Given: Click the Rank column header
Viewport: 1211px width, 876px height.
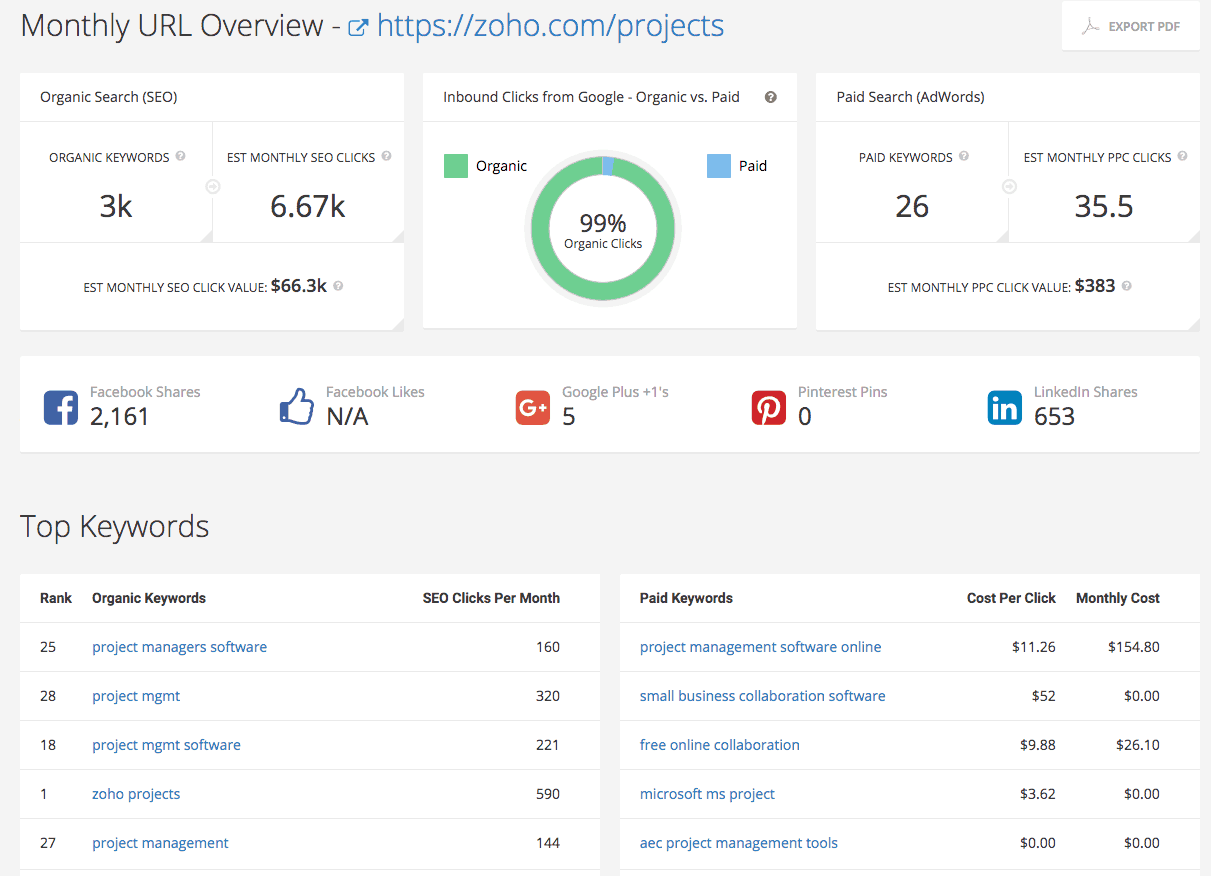Looking at the screenshot, I should click(56, 598).
